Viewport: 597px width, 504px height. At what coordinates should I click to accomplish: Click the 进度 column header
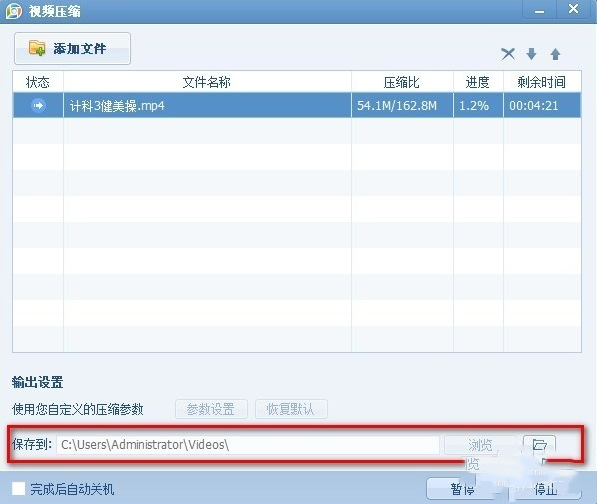click(478, 82)
